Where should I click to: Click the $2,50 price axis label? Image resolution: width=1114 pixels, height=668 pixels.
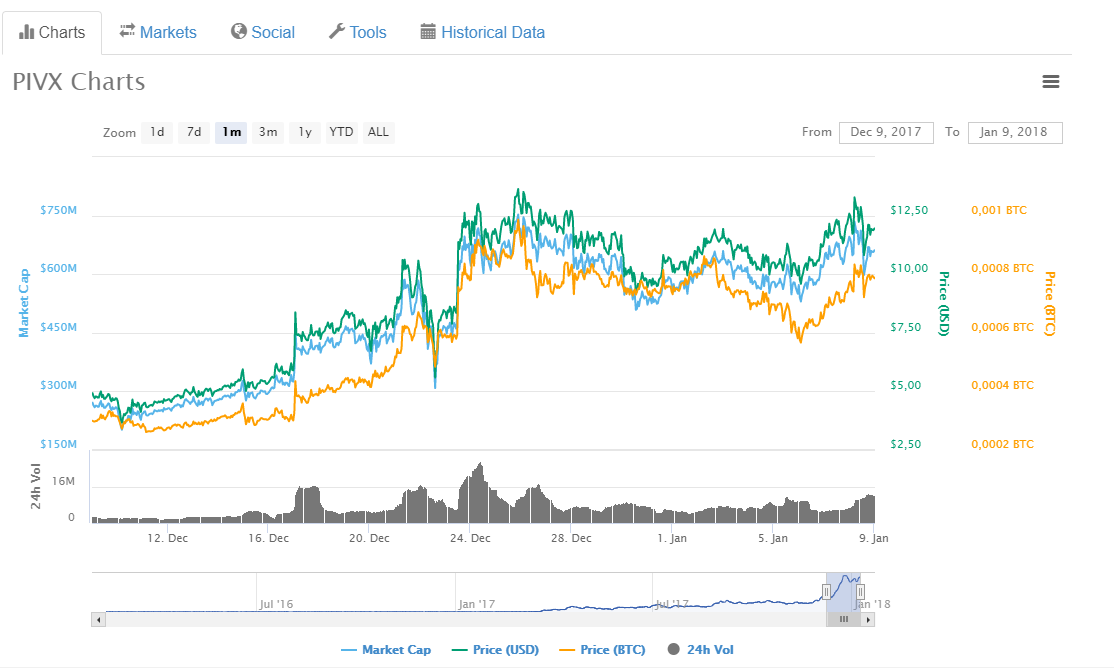pyautogui.click(x=905, y=444)
